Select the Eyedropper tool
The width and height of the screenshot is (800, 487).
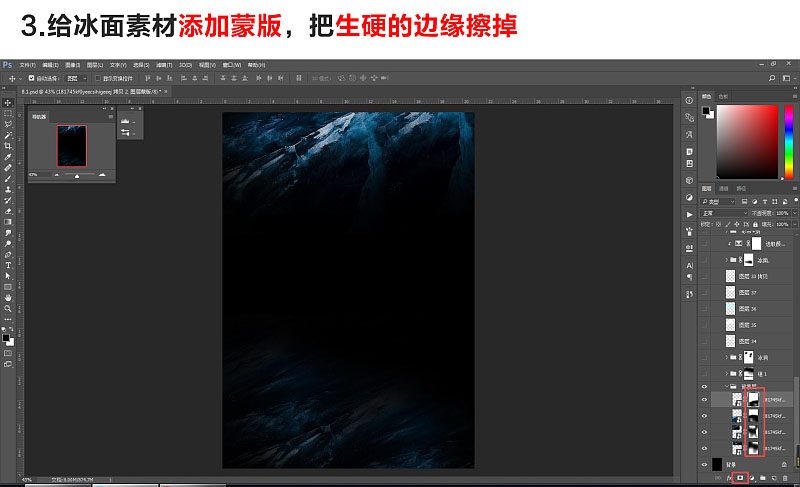[8, 157]
